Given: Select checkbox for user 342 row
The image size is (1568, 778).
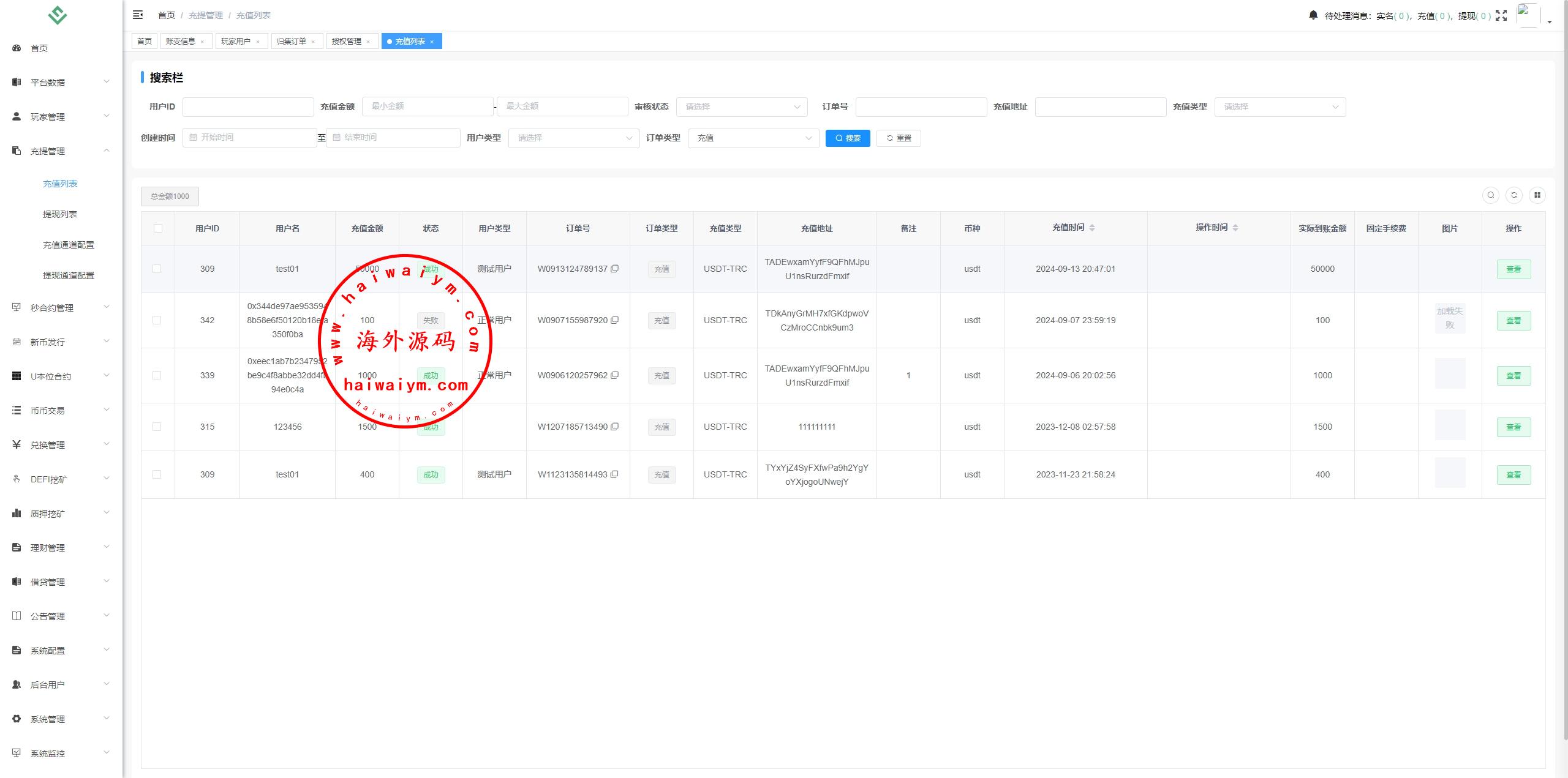Looking at the screenshot, I should tap(157, 320).
